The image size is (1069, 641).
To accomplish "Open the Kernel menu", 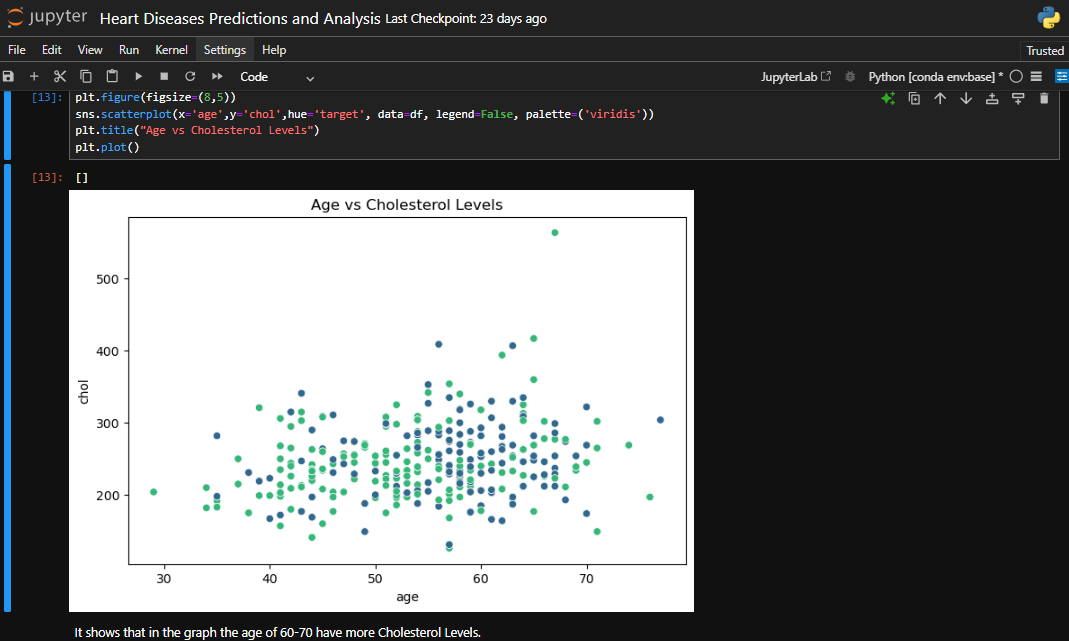I will pos(171,50).
